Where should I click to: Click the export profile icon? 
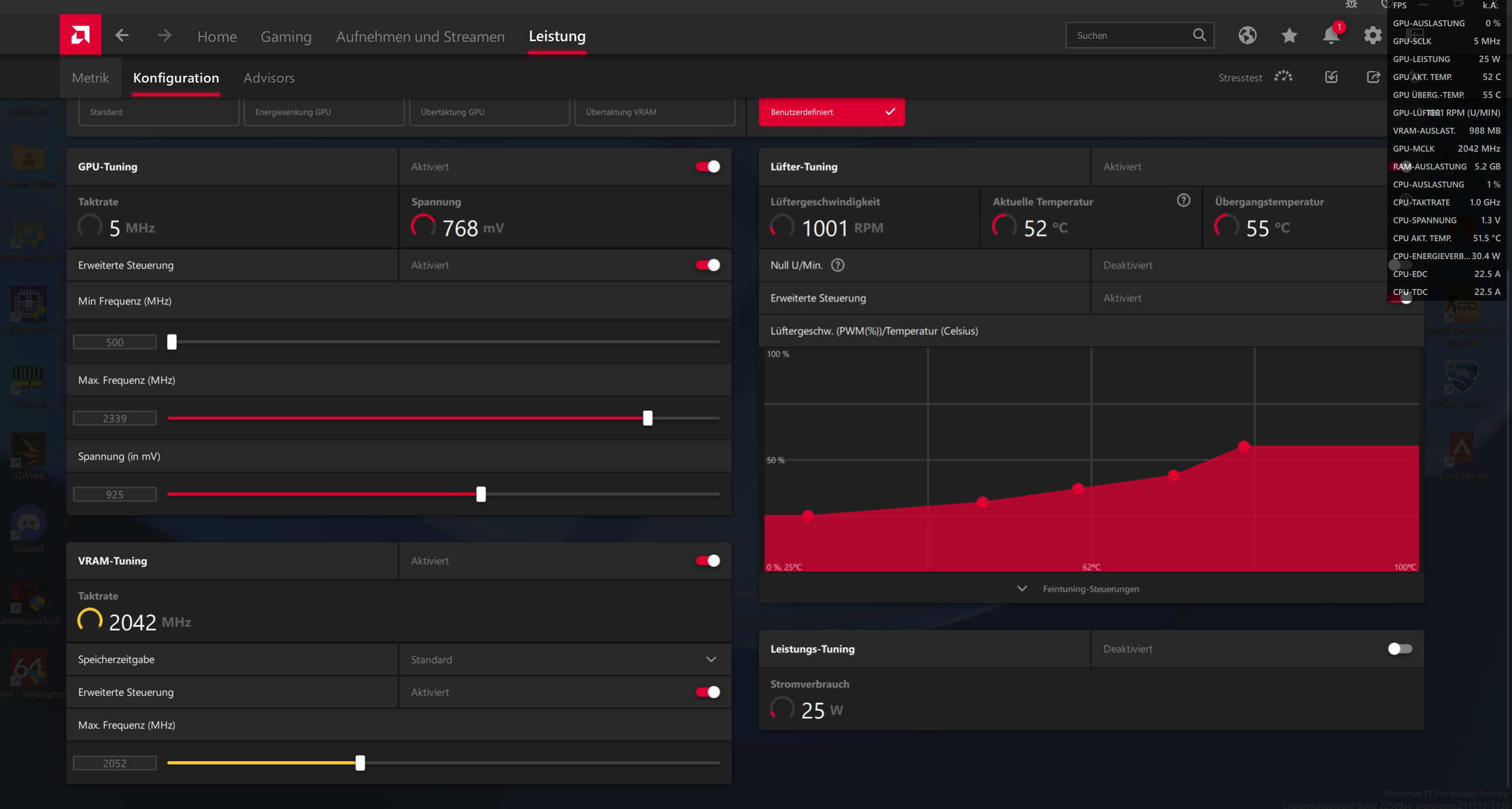(1373, 77)
